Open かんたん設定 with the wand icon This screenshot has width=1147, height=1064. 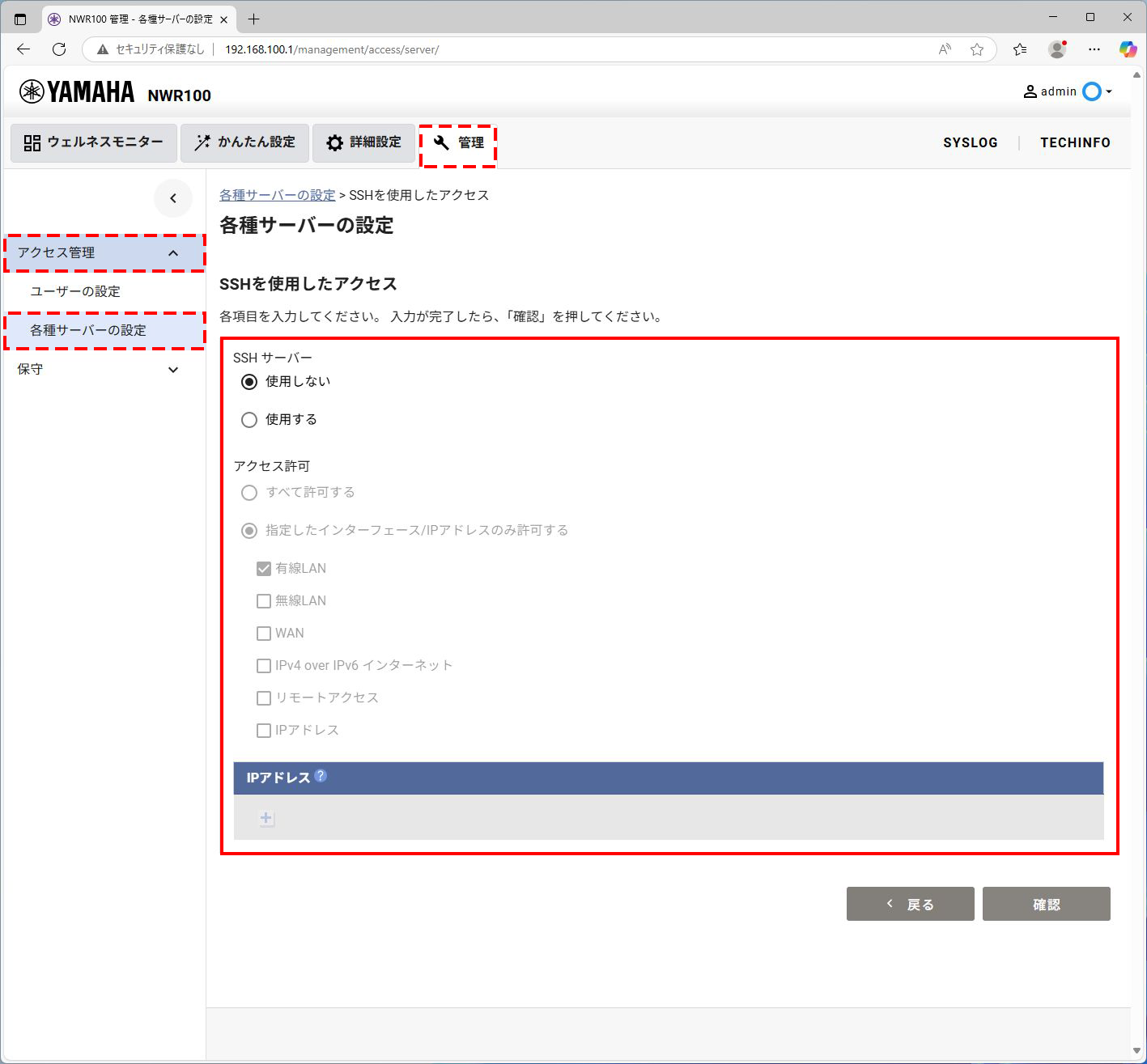pos(244,143)
